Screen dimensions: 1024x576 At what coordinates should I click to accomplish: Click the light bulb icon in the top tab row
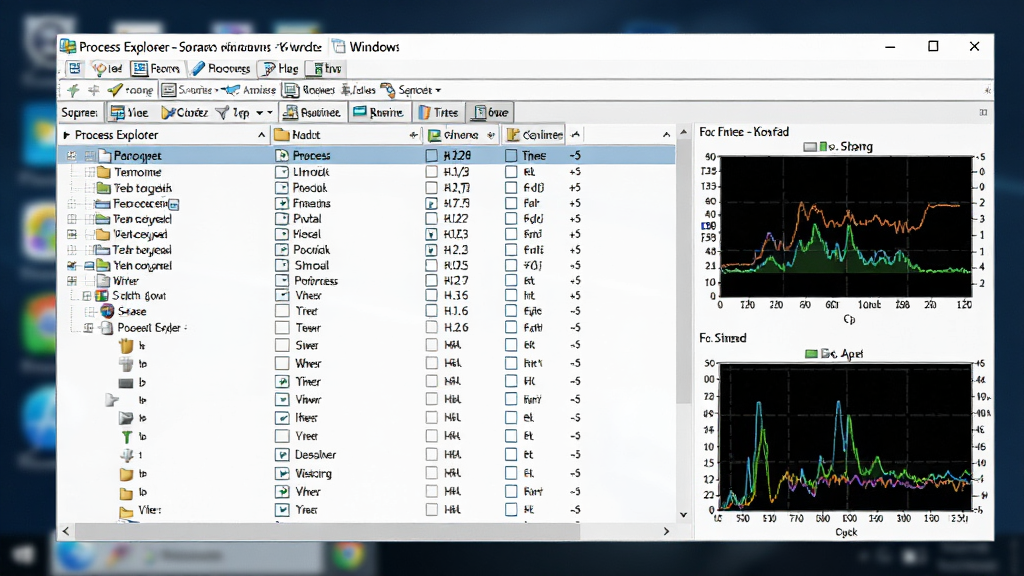pos(99,69)
